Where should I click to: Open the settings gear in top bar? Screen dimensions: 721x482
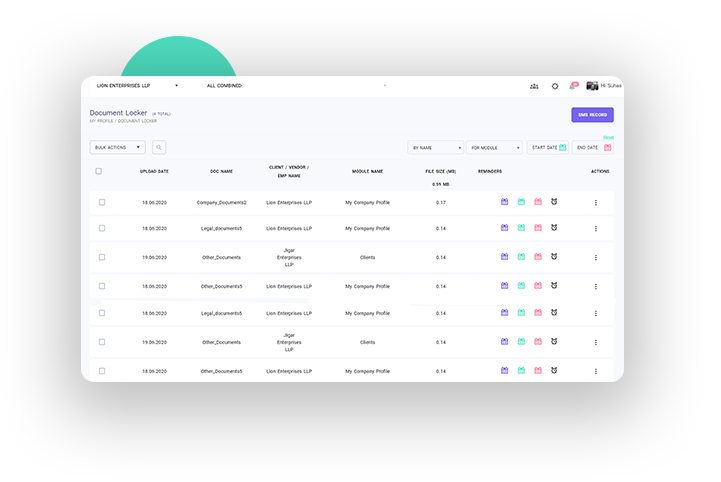coord(555,86)
